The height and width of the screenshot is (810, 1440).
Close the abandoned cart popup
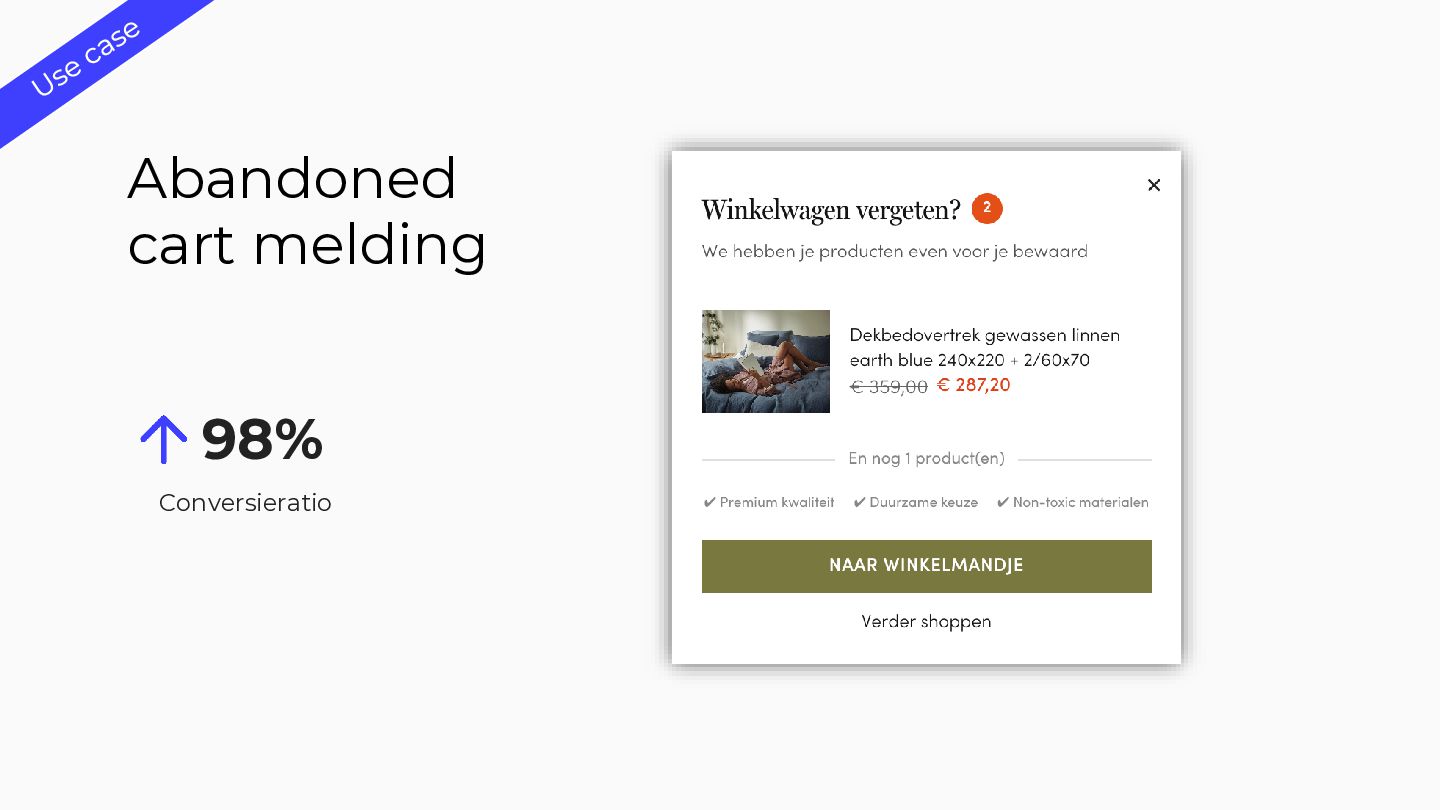click(1154, 185)
